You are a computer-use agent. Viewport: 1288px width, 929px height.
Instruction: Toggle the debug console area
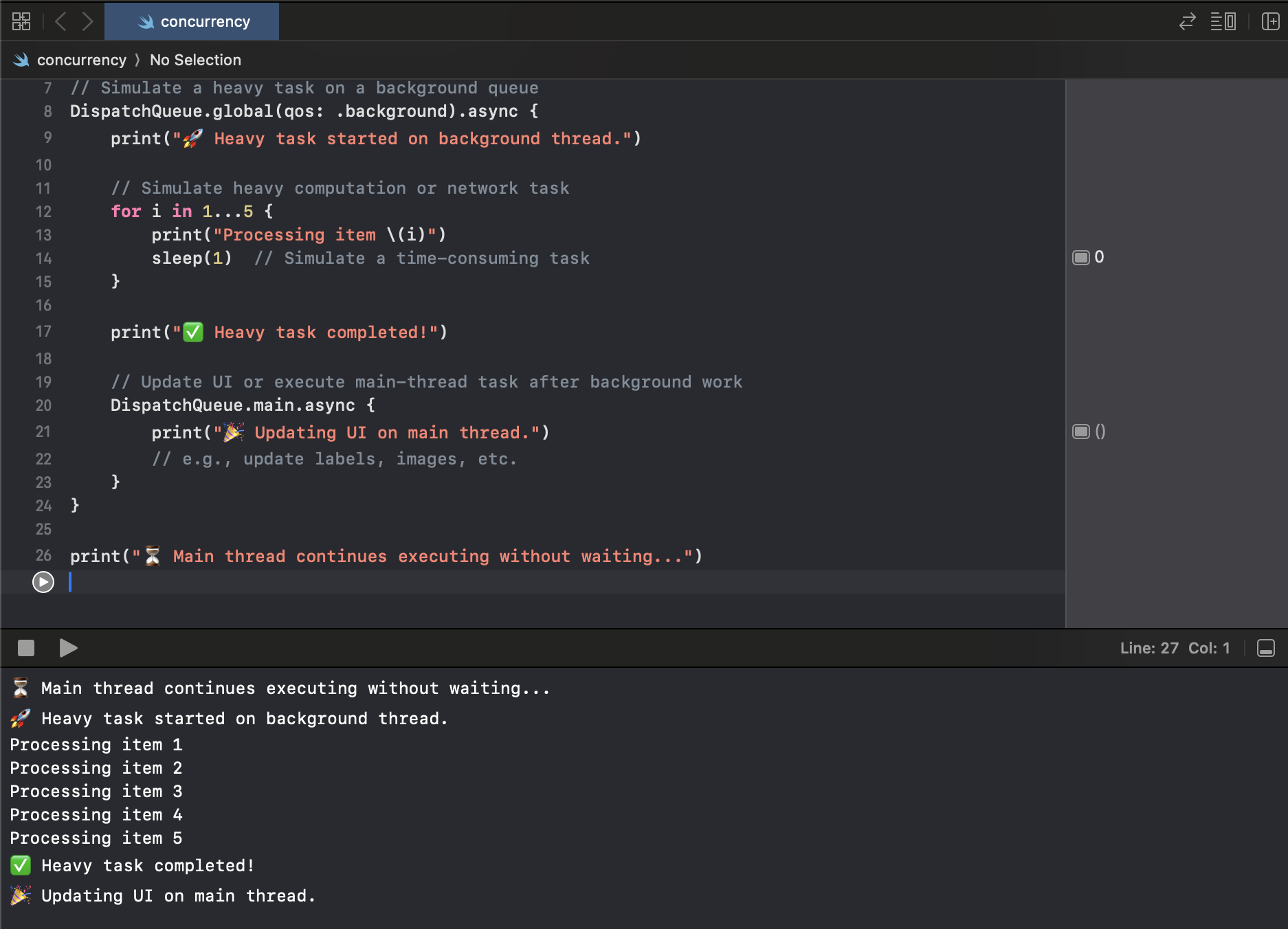click(x=1265, y=648)
